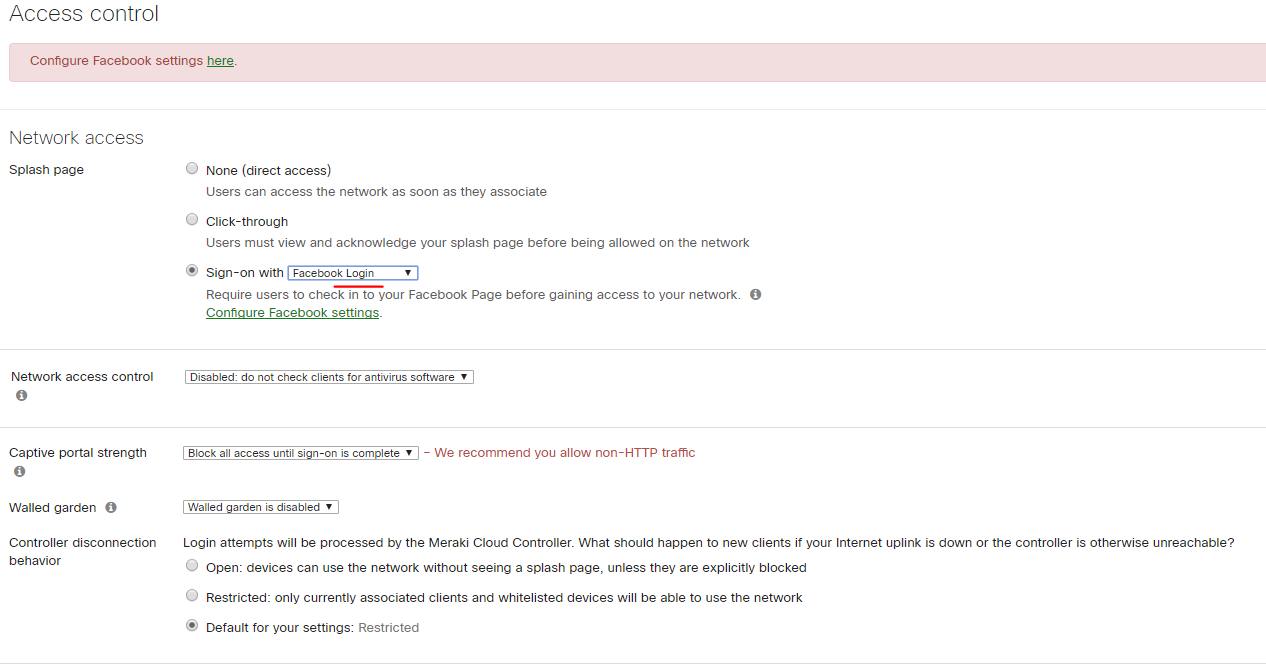Click the Click-through option label
This screenshot has width=1266, height=666.
247,222
